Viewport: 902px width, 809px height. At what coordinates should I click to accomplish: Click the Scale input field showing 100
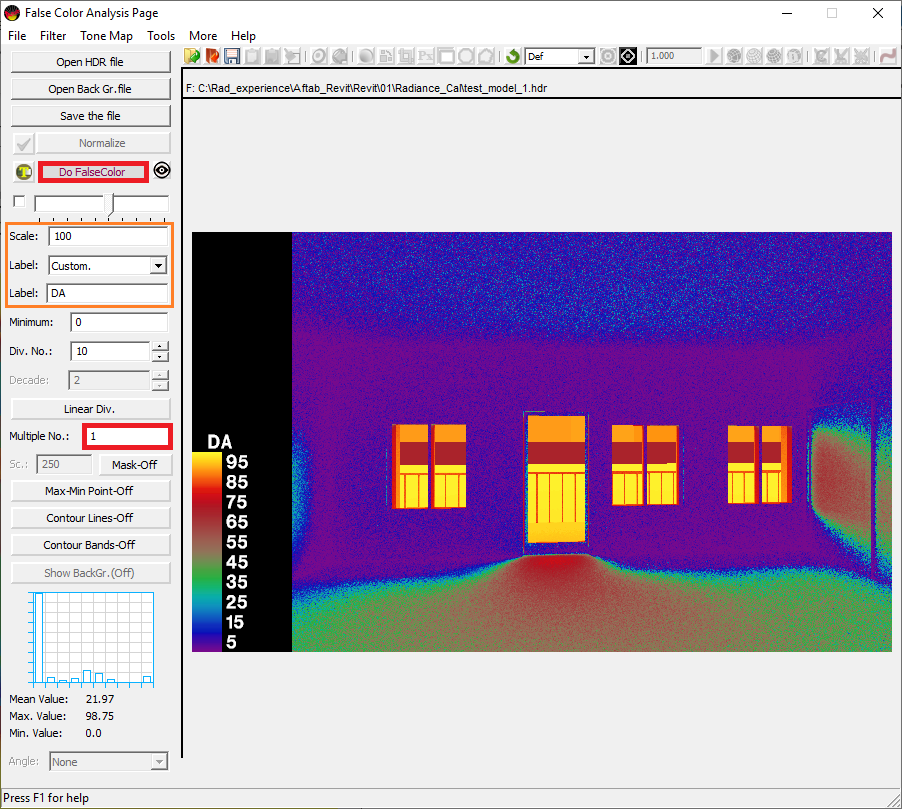108,236
